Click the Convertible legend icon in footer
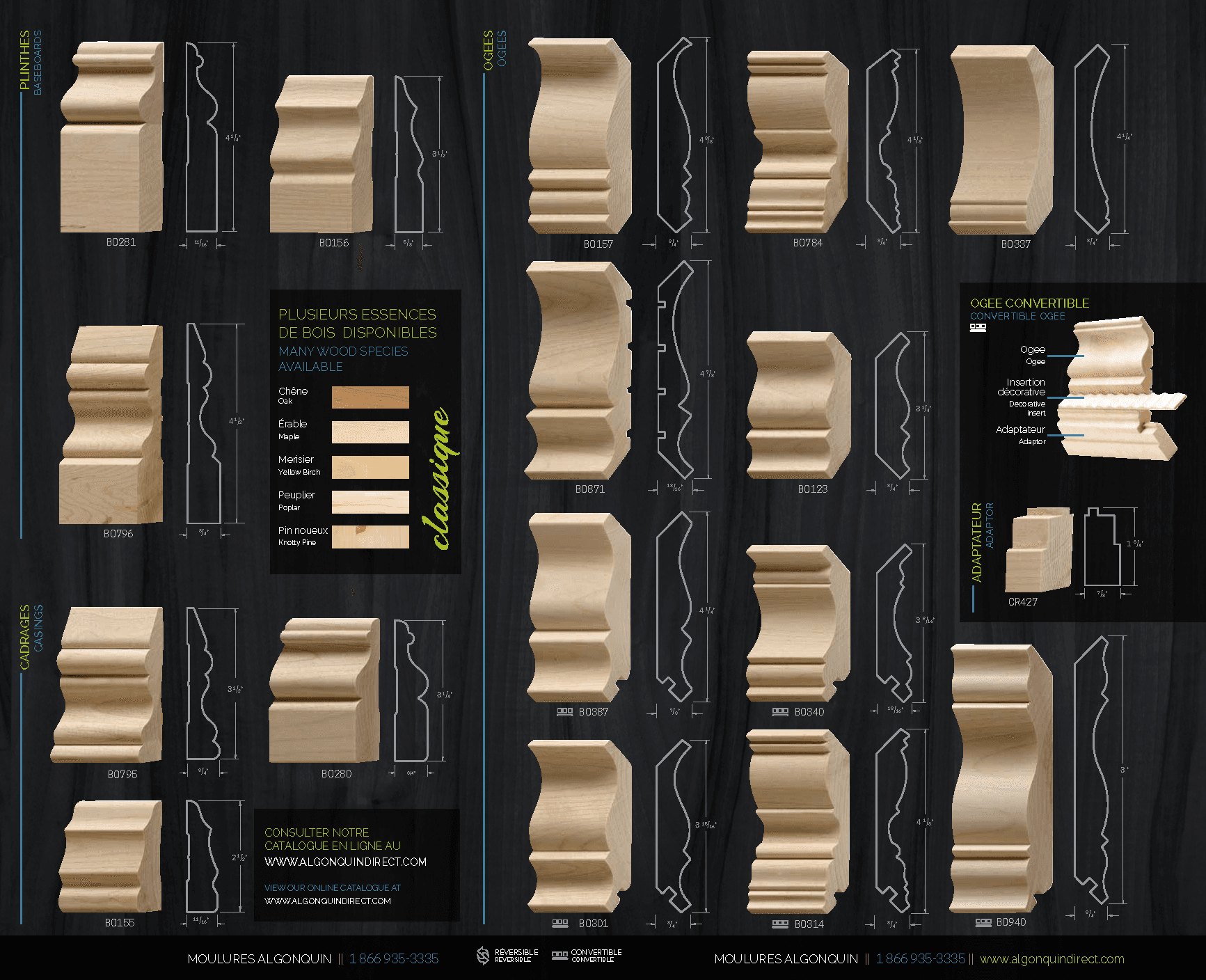1206x980 pixels. 560,956
